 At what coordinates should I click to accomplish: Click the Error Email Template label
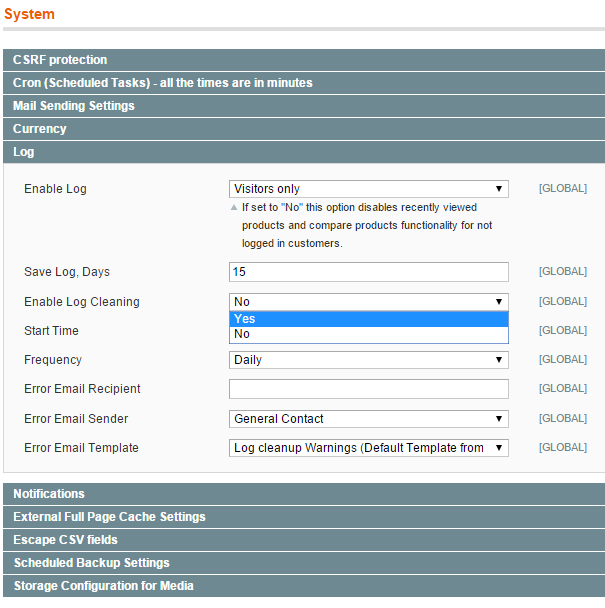tap(81, 448)
